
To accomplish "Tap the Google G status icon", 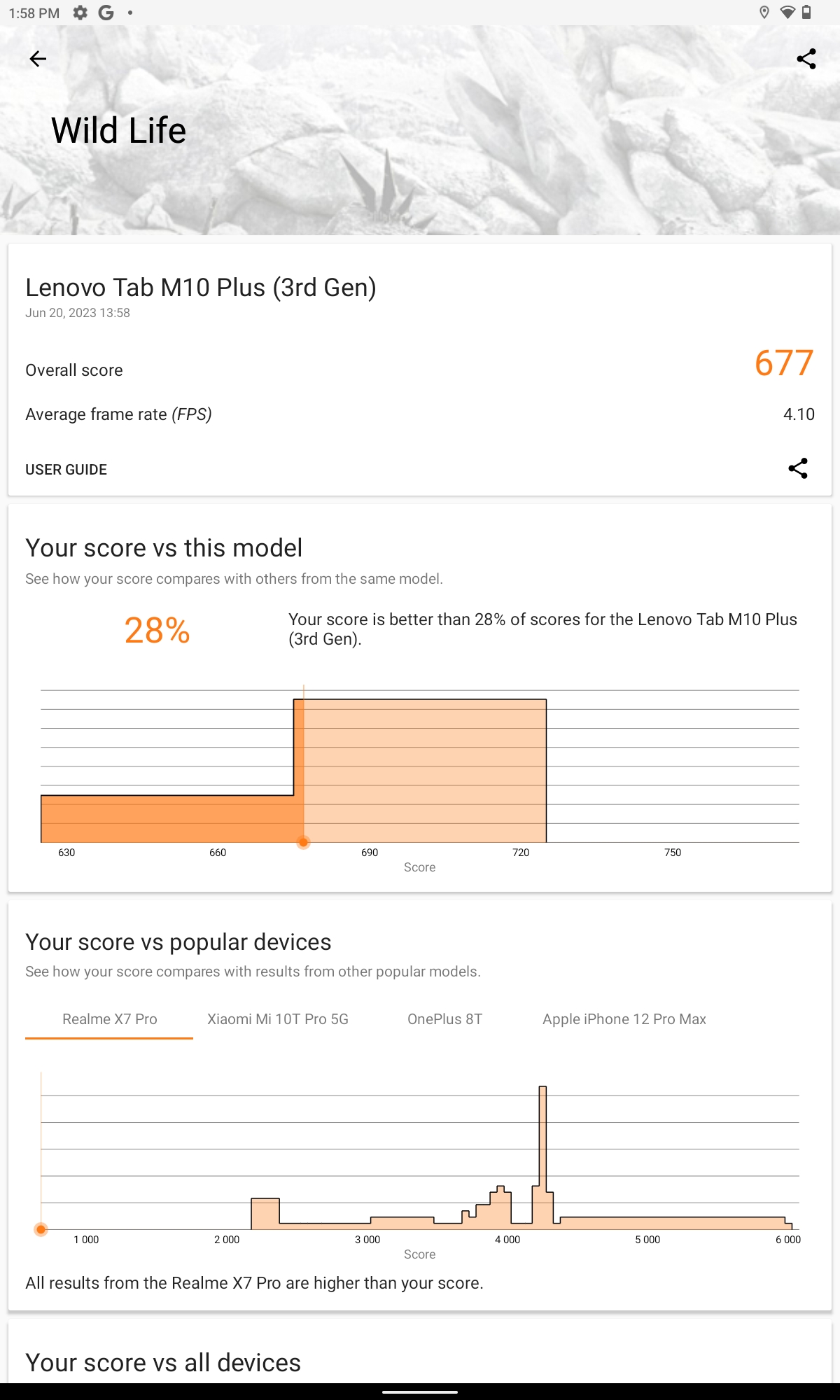I will point(106,13).
